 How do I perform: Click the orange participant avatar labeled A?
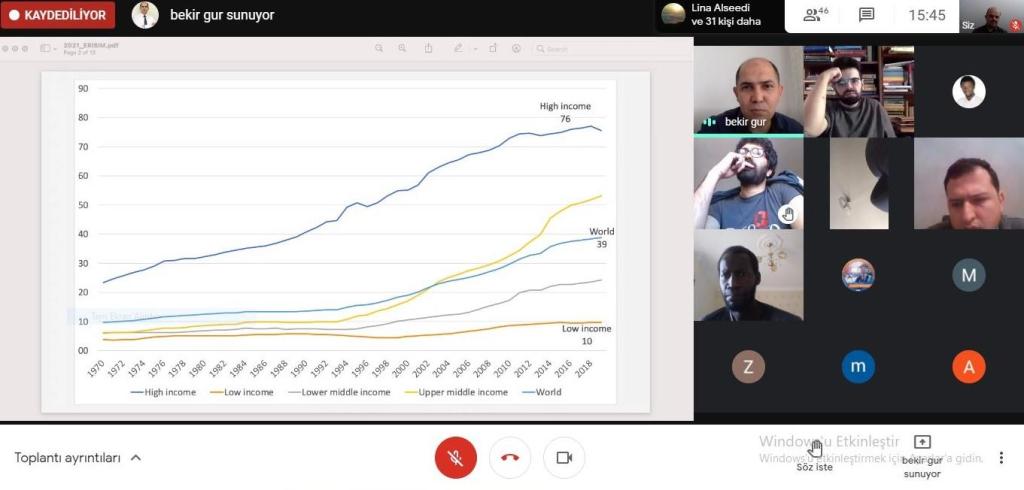(x=968, y=367)
